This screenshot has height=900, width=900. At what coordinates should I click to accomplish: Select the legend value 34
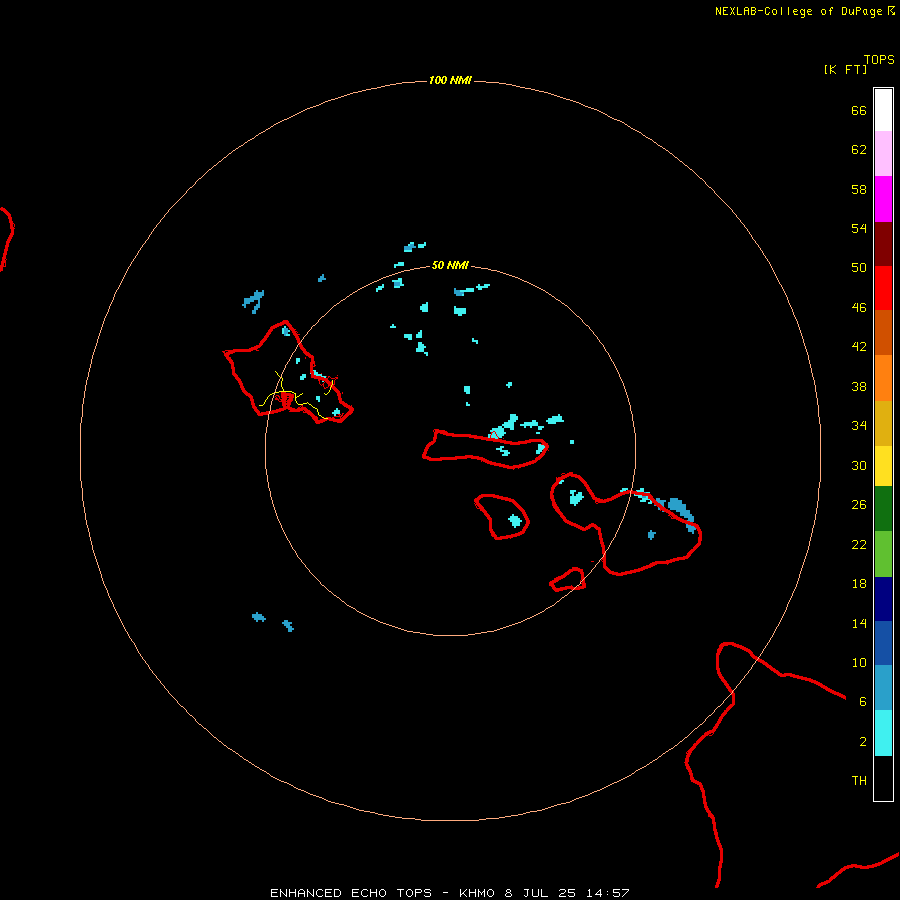[x=859, y=426]
